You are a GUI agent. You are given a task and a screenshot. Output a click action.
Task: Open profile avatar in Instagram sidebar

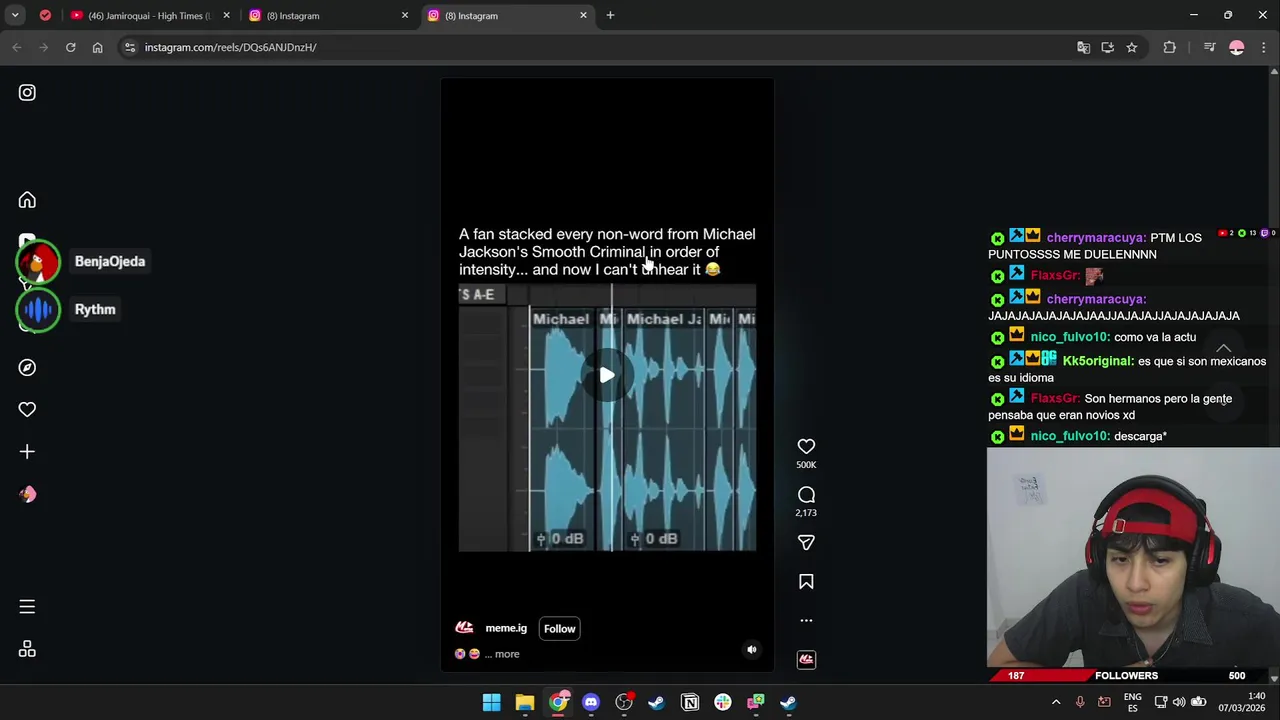[27, 494]
